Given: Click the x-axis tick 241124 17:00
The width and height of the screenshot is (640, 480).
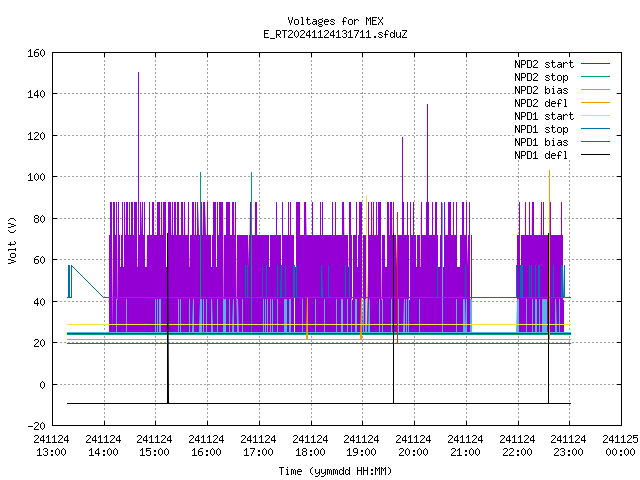Looking at the screenshot, I should [258, 446].
